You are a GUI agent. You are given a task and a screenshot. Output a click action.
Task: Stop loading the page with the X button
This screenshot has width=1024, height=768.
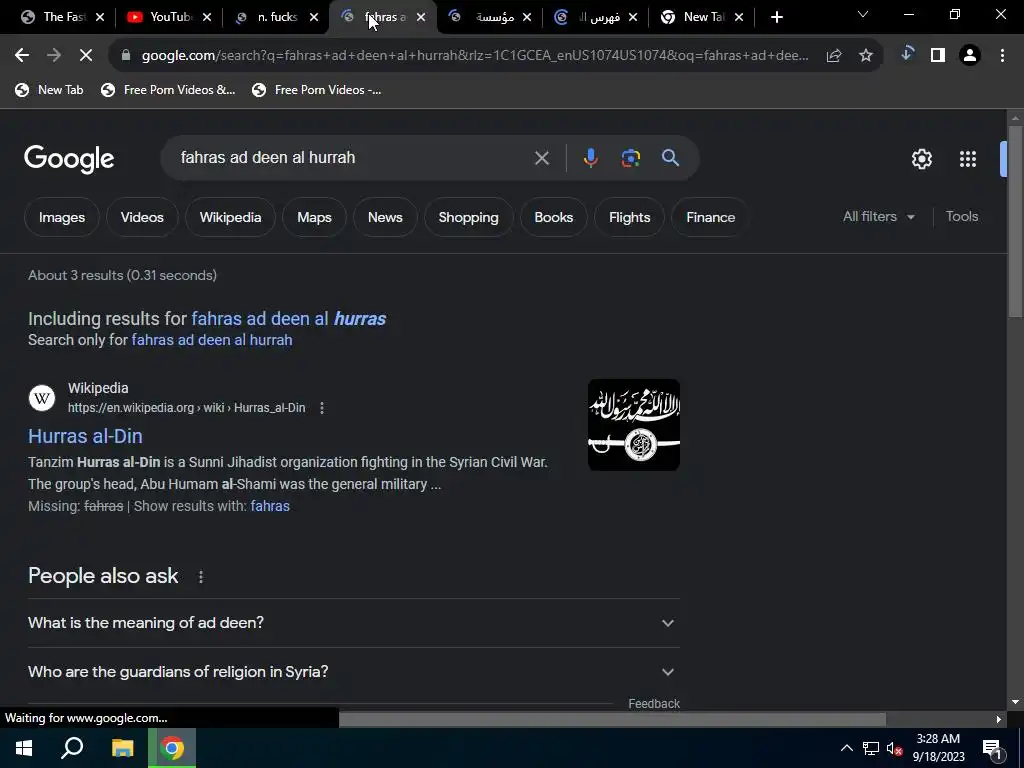click(86, 56)
